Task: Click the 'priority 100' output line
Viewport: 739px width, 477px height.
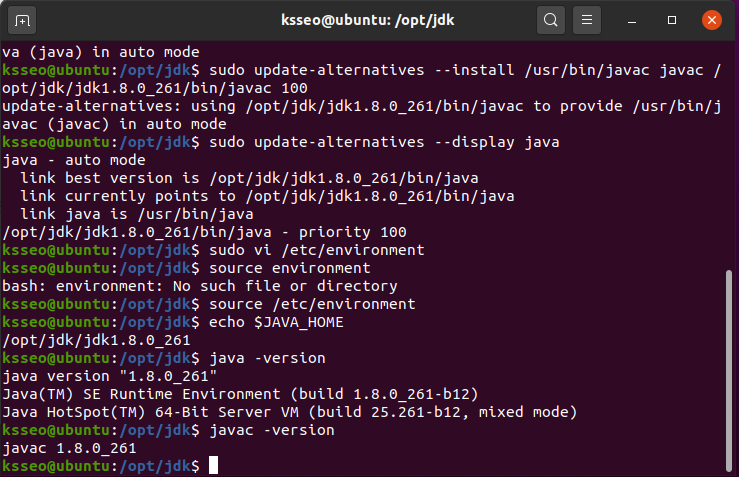Action: pyautogui.click(x=204, y=232)
